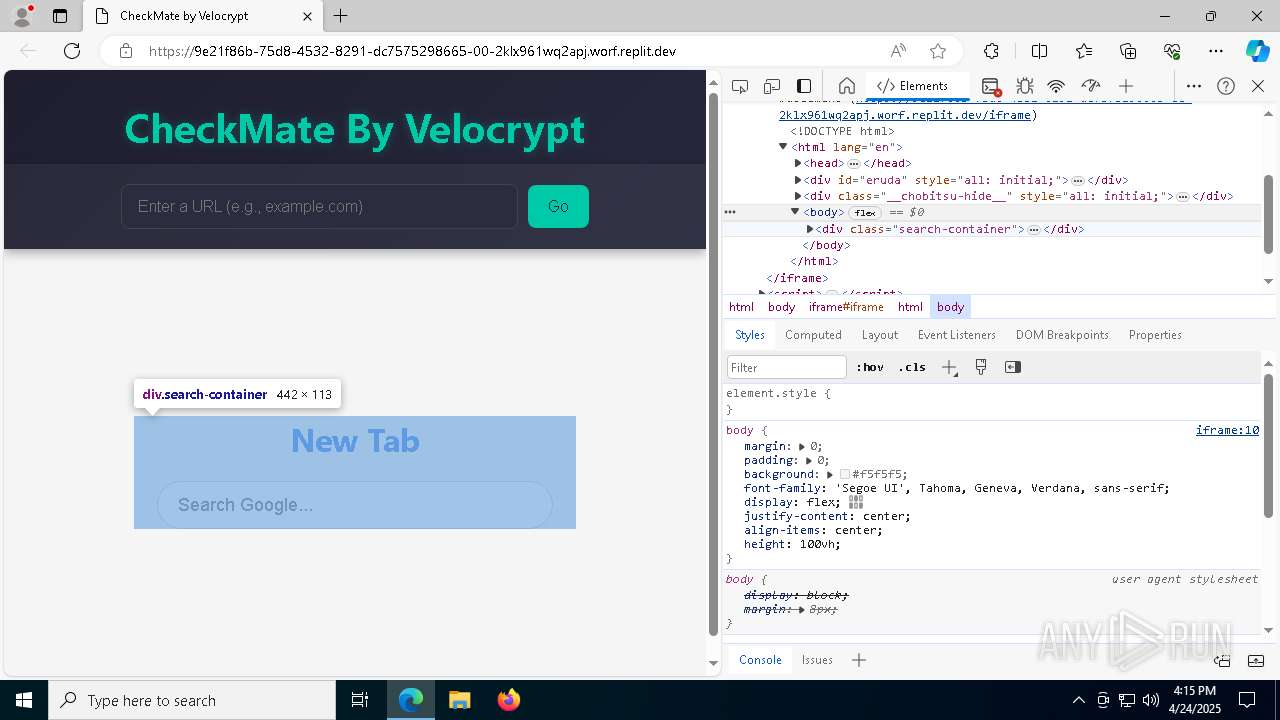Expand the search-container div node

click(810, 229)
